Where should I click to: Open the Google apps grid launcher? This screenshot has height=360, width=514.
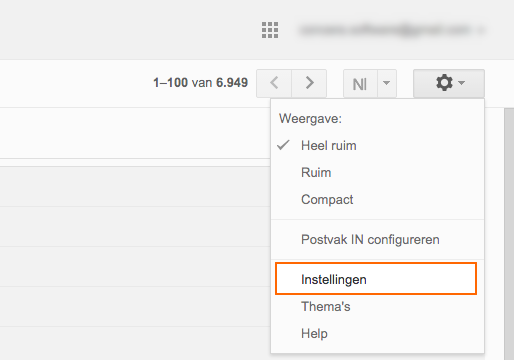(x=270, y=30)
